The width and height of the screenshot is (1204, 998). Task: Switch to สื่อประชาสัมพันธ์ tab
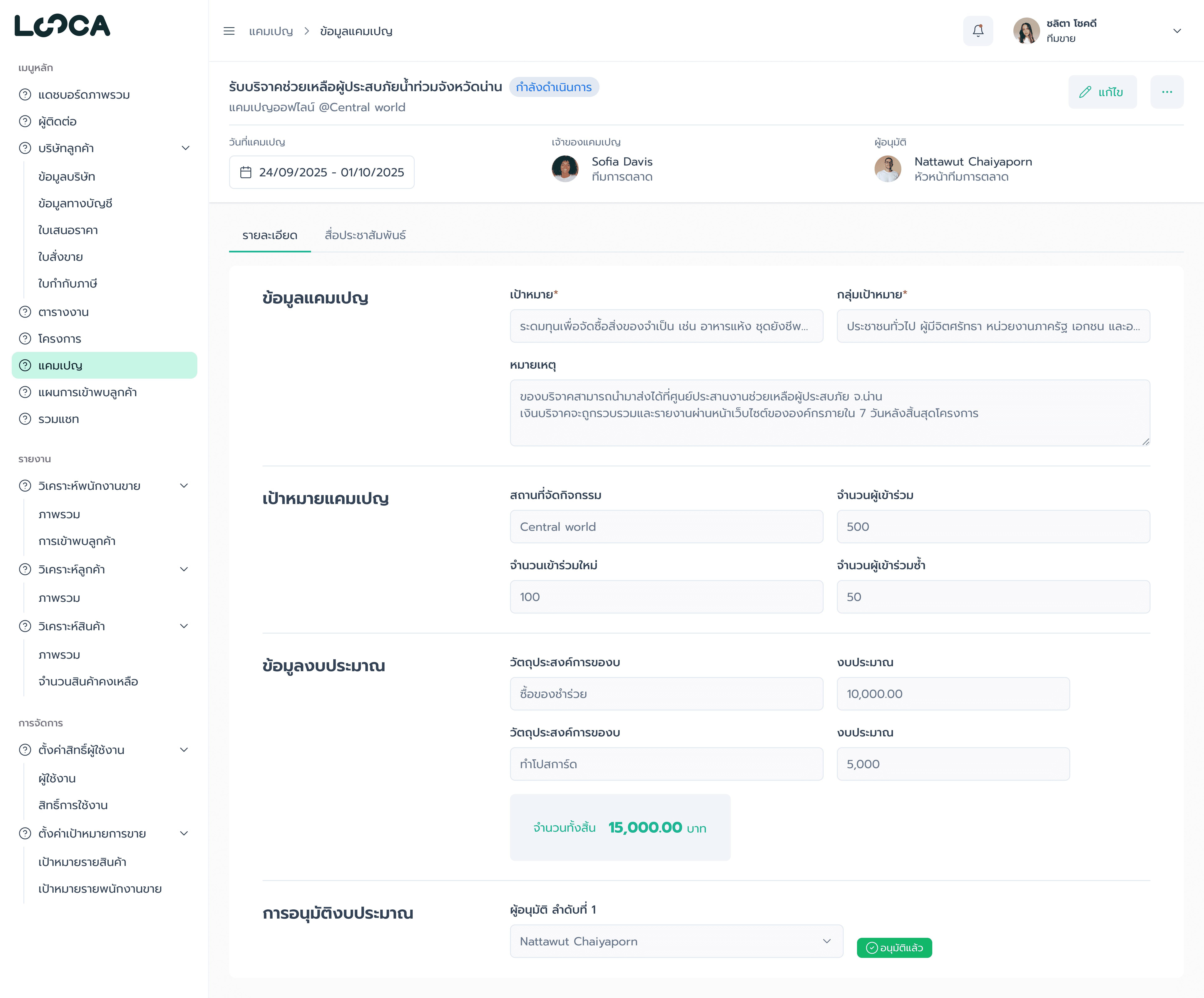pyautogui.click(x=365, y=235)
